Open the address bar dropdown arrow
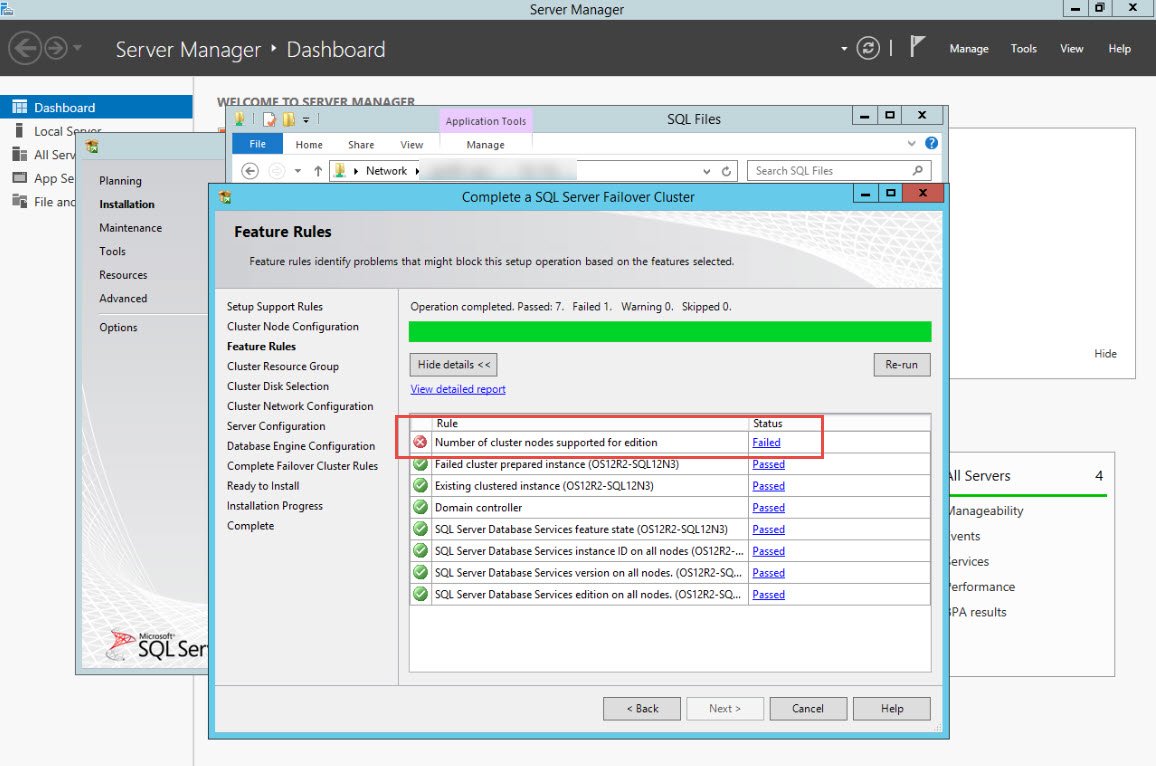The image size is (1156, 766). click(704, 170)
